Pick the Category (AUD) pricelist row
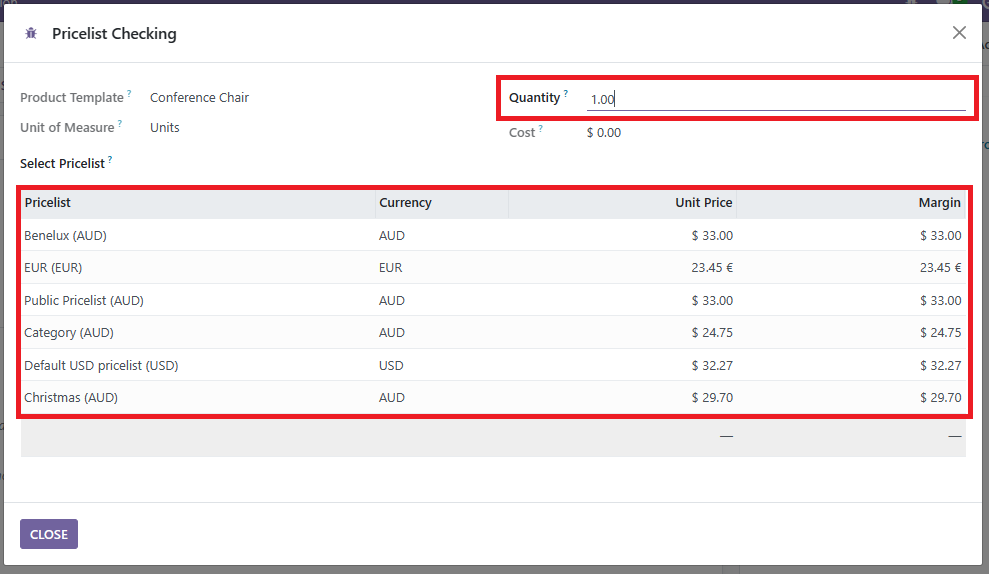989x574 pixels. 68,333
